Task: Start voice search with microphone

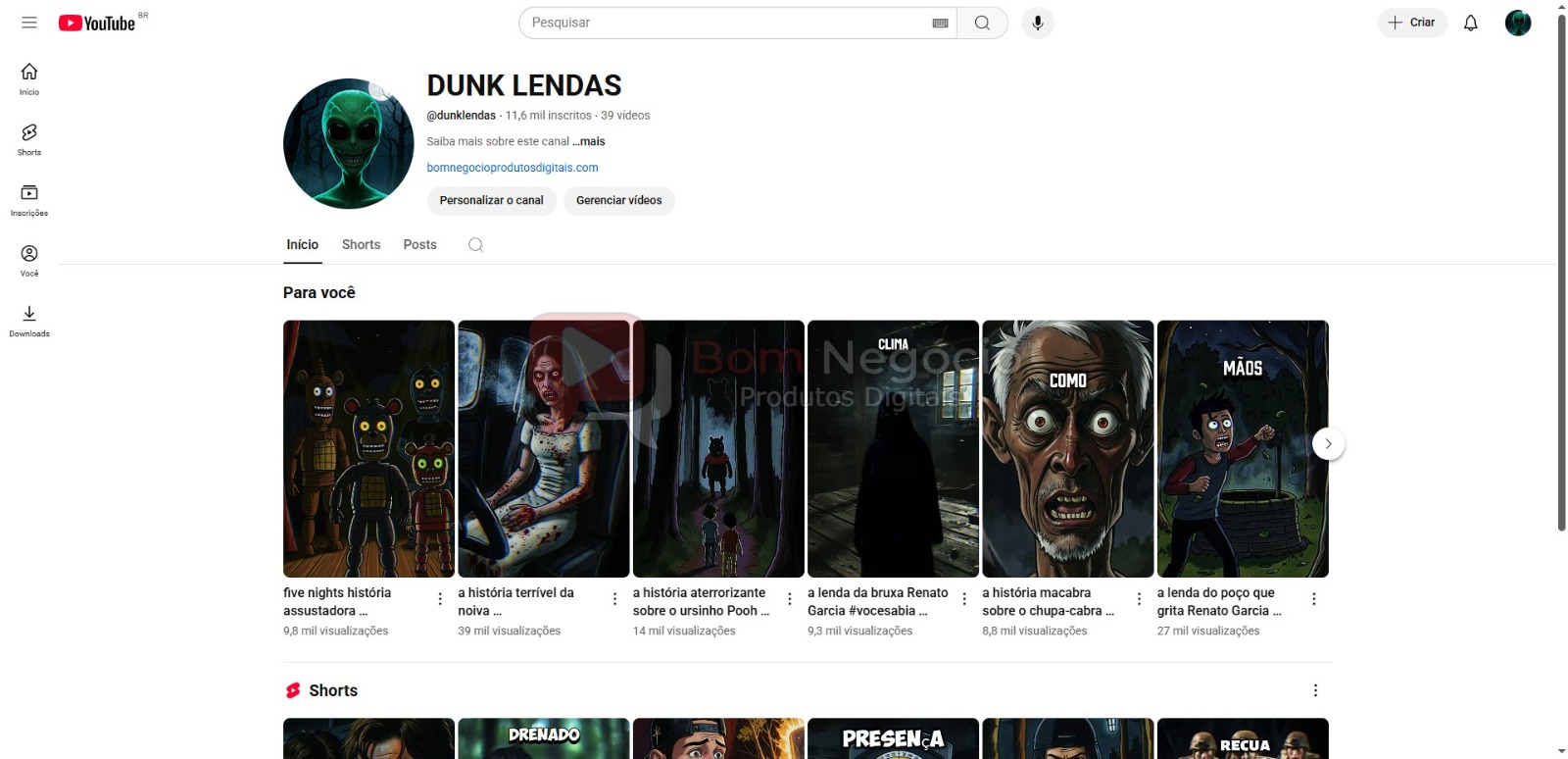Action: pyautogui.click(x=1038, y=23)
